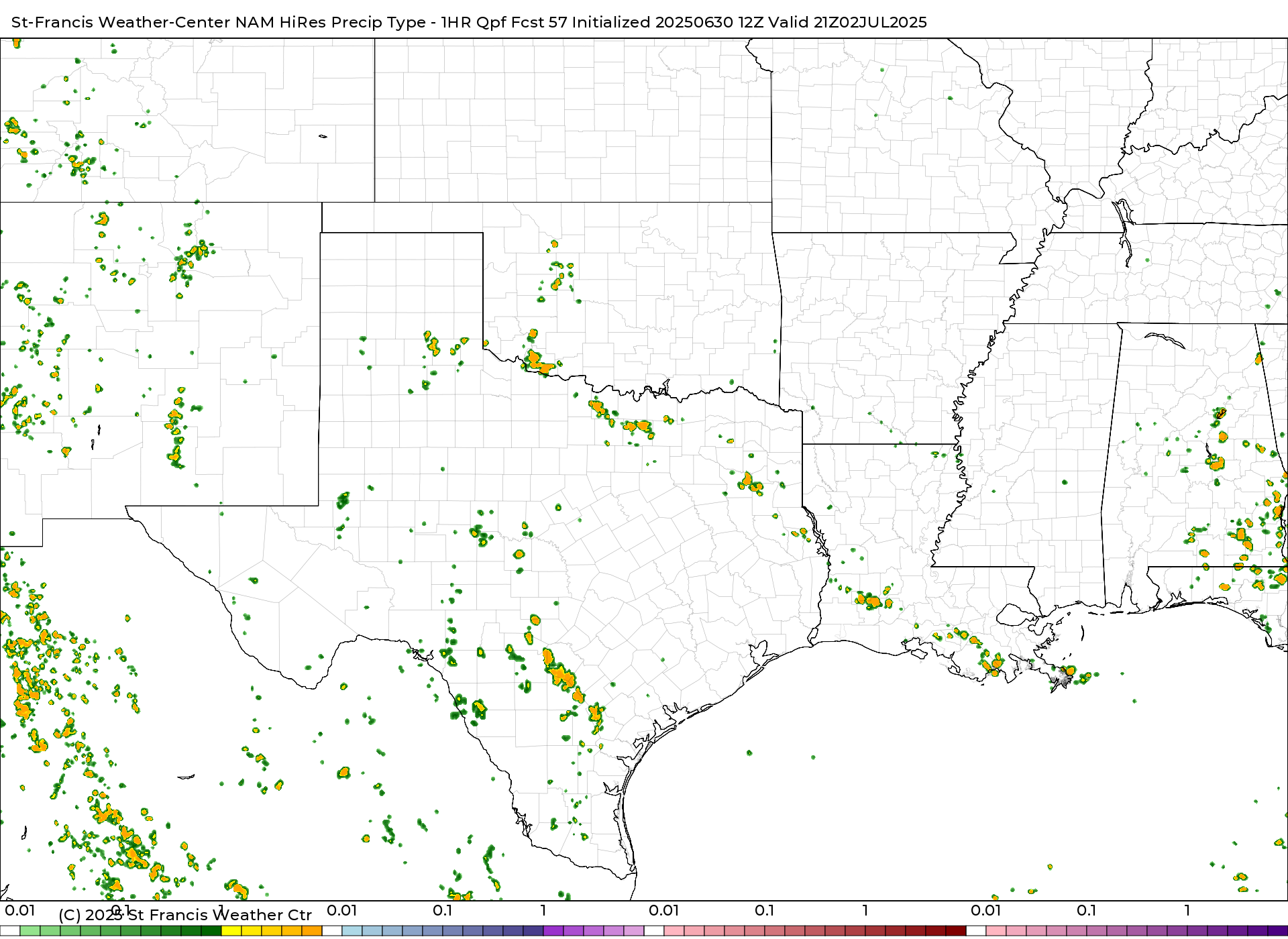Select the darkest maroon swatch in the red scale
The image size is (1288, 939).
956,931
